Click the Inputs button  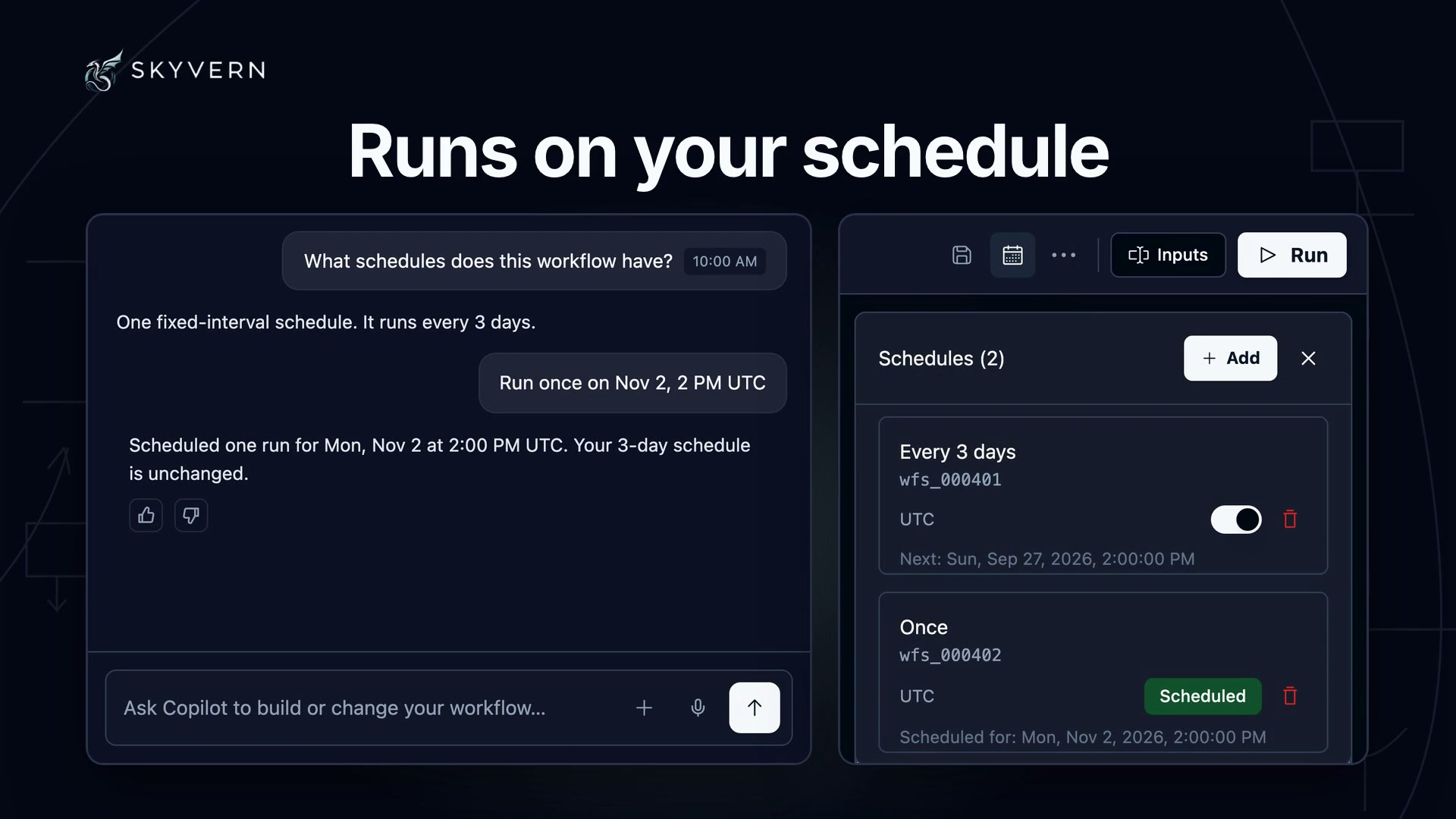(x=1168, y=255)
